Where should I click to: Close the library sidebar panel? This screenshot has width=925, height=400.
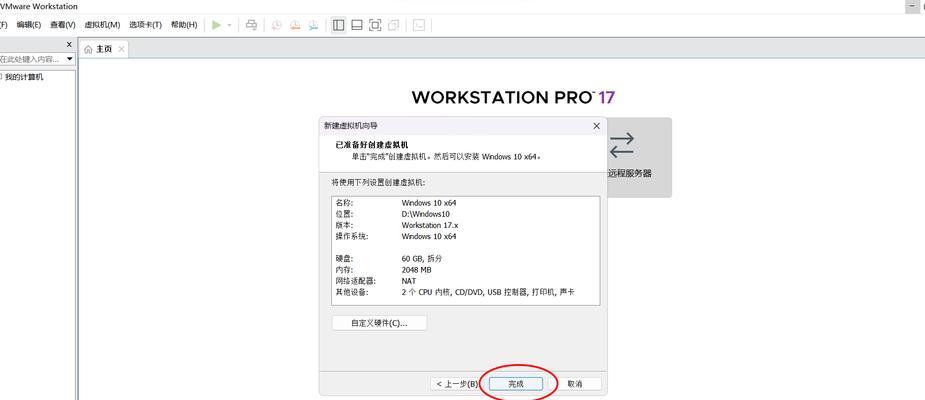click(x=69, y=44)
